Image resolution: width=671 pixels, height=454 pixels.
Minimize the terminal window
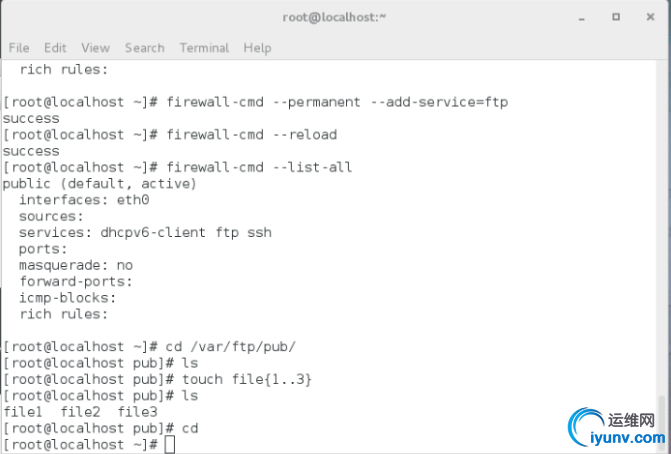[x=582, y=18]
